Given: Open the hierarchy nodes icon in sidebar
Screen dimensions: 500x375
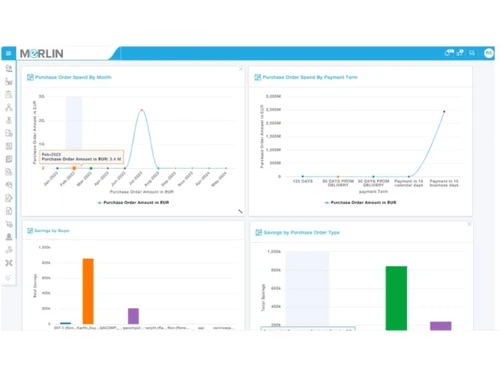Looking at the screenshot, I should 9,107.
